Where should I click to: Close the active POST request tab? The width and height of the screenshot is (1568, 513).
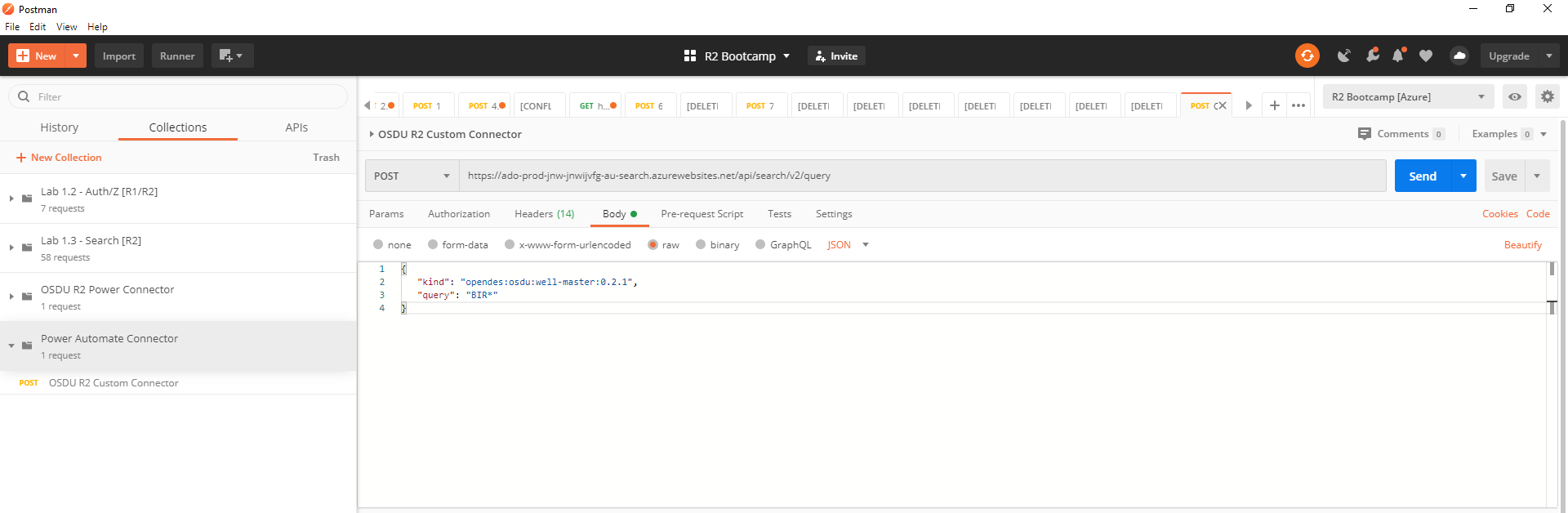[1223, 105]
